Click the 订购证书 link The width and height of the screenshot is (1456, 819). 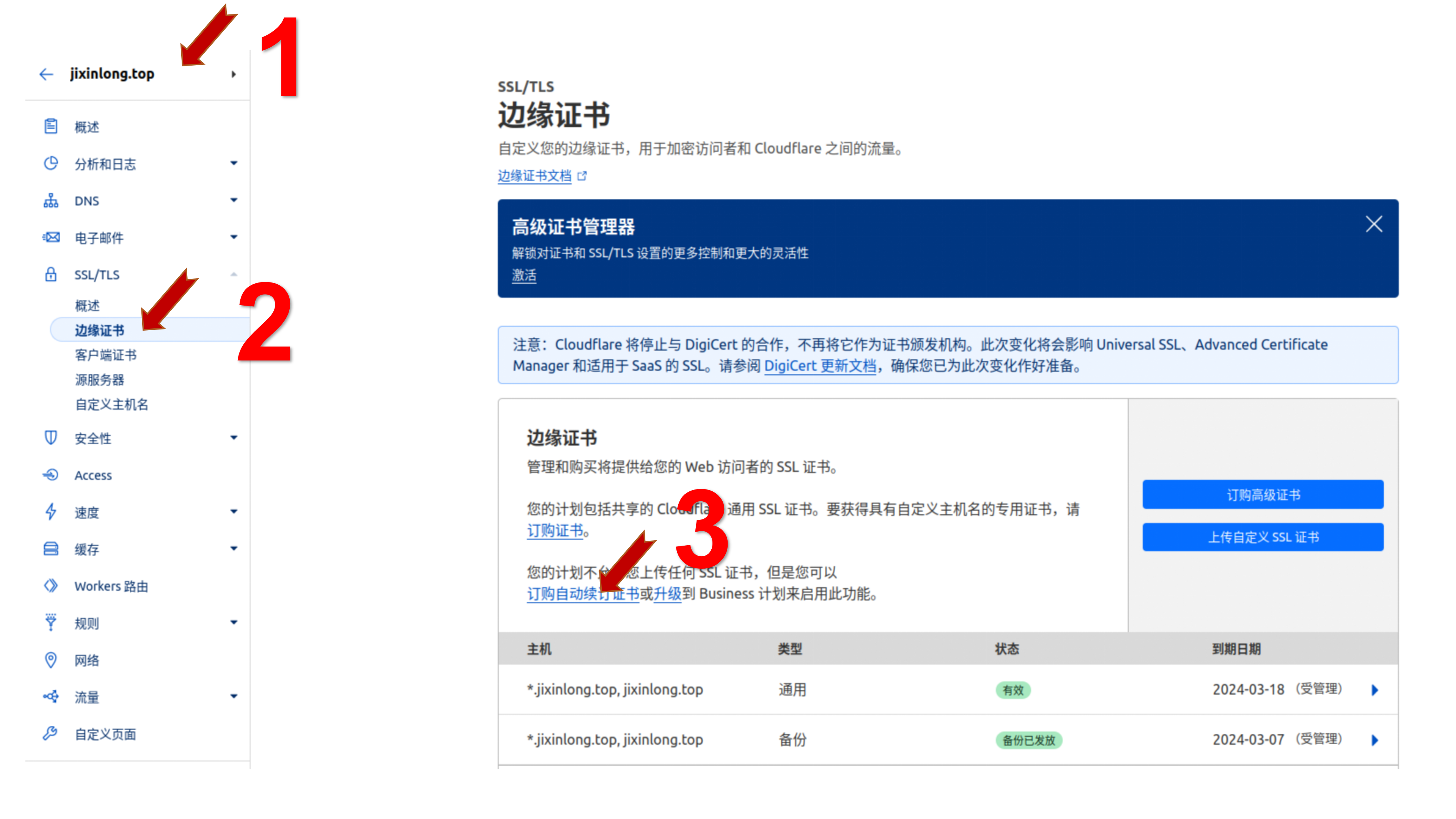point(555,530)
